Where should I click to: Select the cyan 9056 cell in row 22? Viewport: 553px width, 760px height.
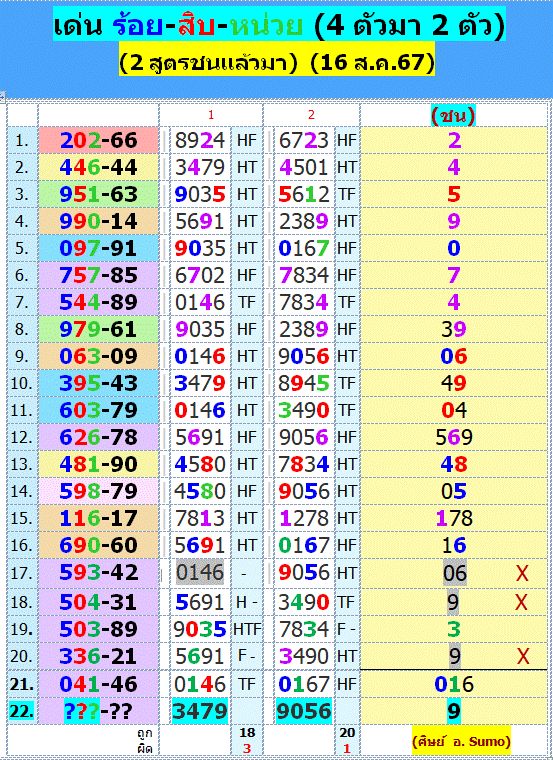304,711
